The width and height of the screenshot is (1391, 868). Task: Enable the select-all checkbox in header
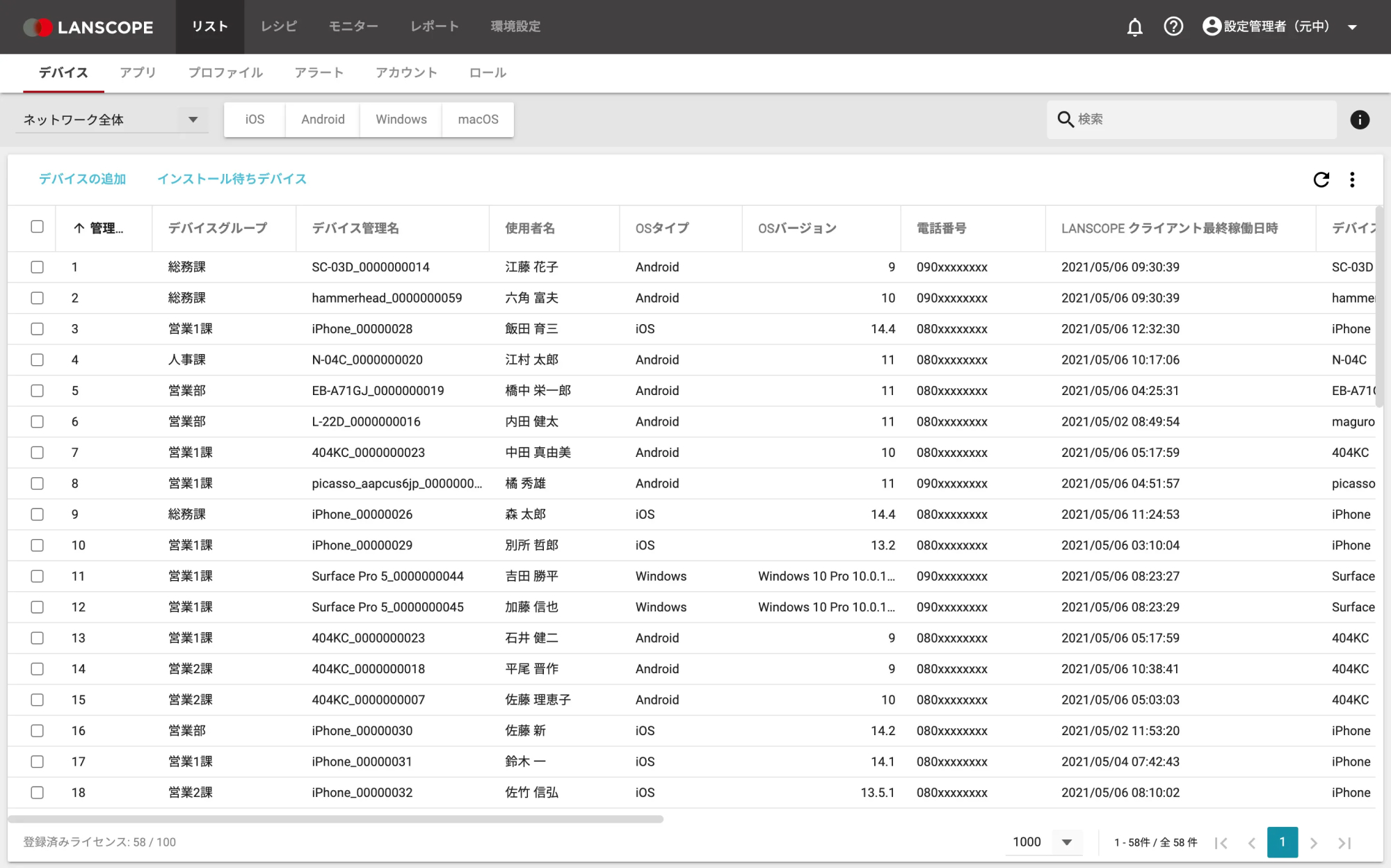[37, 228]
